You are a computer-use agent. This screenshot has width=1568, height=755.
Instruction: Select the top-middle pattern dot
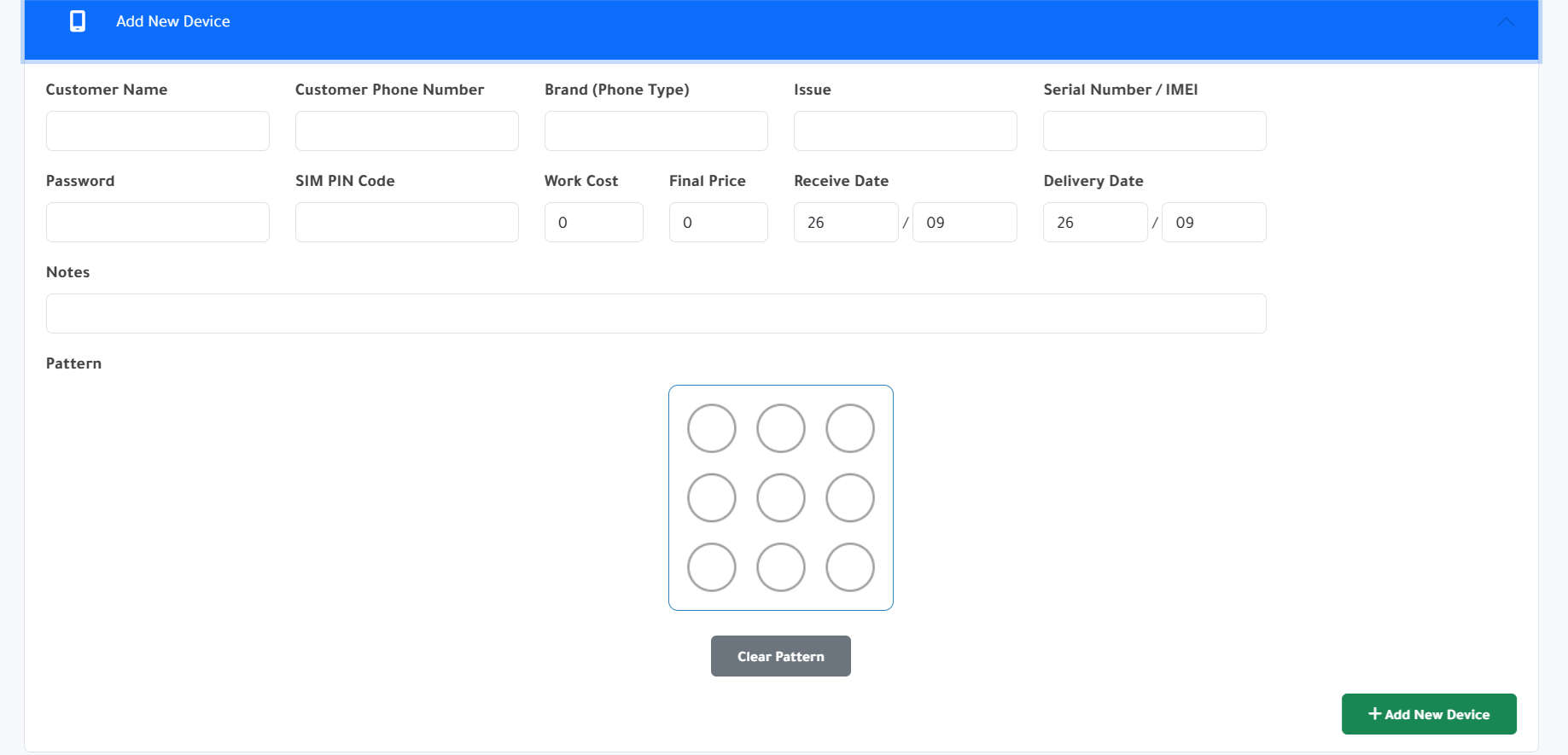click(x=780, y=428)
